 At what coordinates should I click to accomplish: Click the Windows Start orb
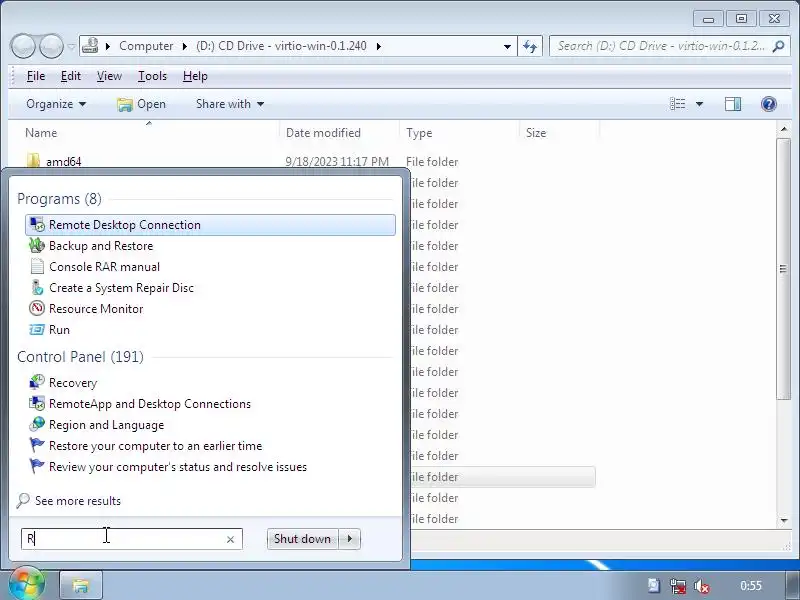point(27,584)
